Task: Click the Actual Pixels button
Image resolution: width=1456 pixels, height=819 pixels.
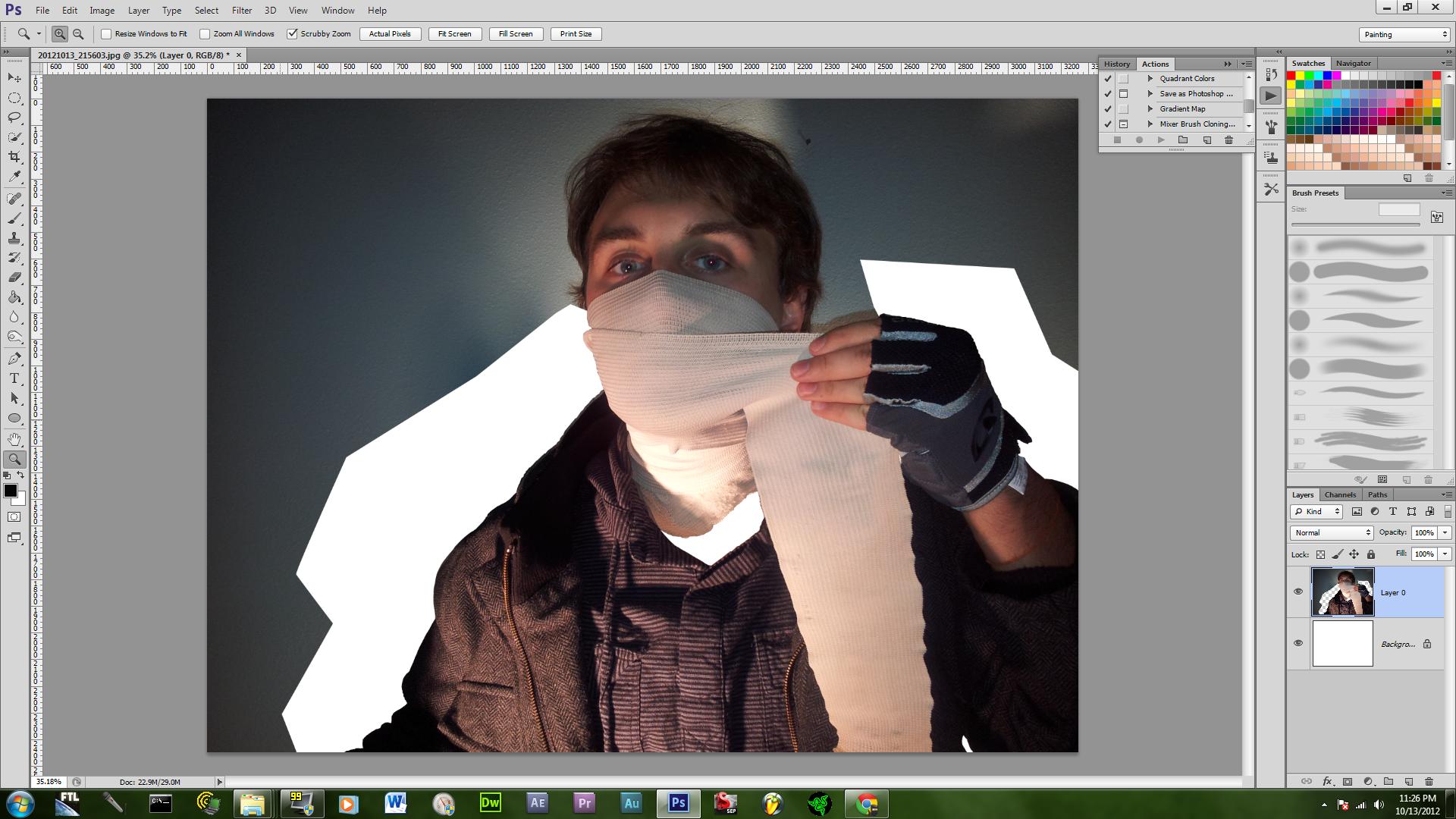Action: [390, 34]
